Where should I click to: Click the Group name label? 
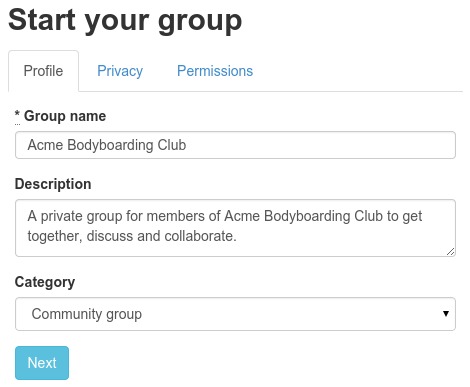point(65,116)
